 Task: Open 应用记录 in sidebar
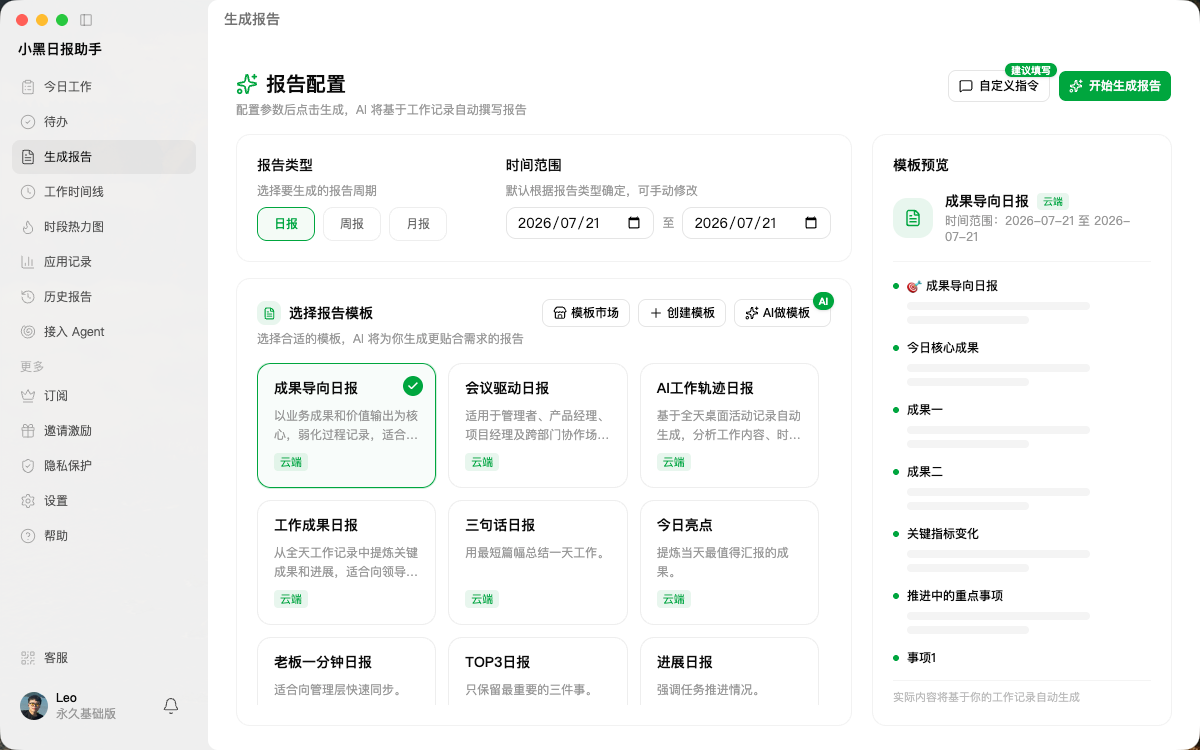pos(104,262)
